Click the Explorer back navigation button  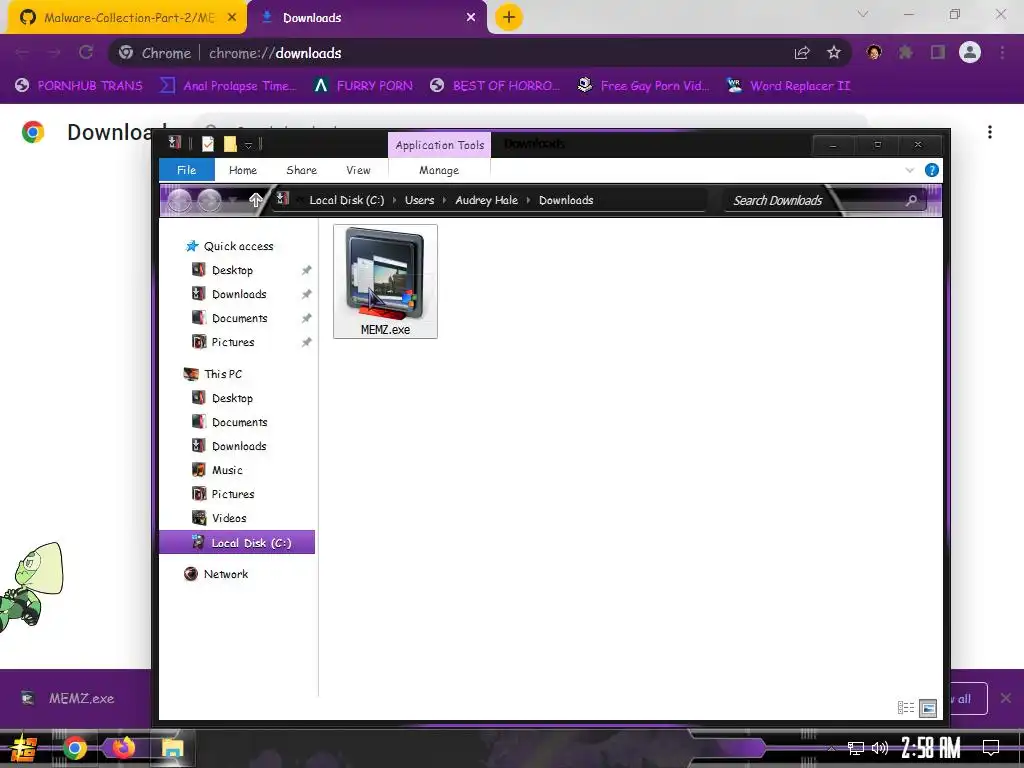tap(180, 200)
